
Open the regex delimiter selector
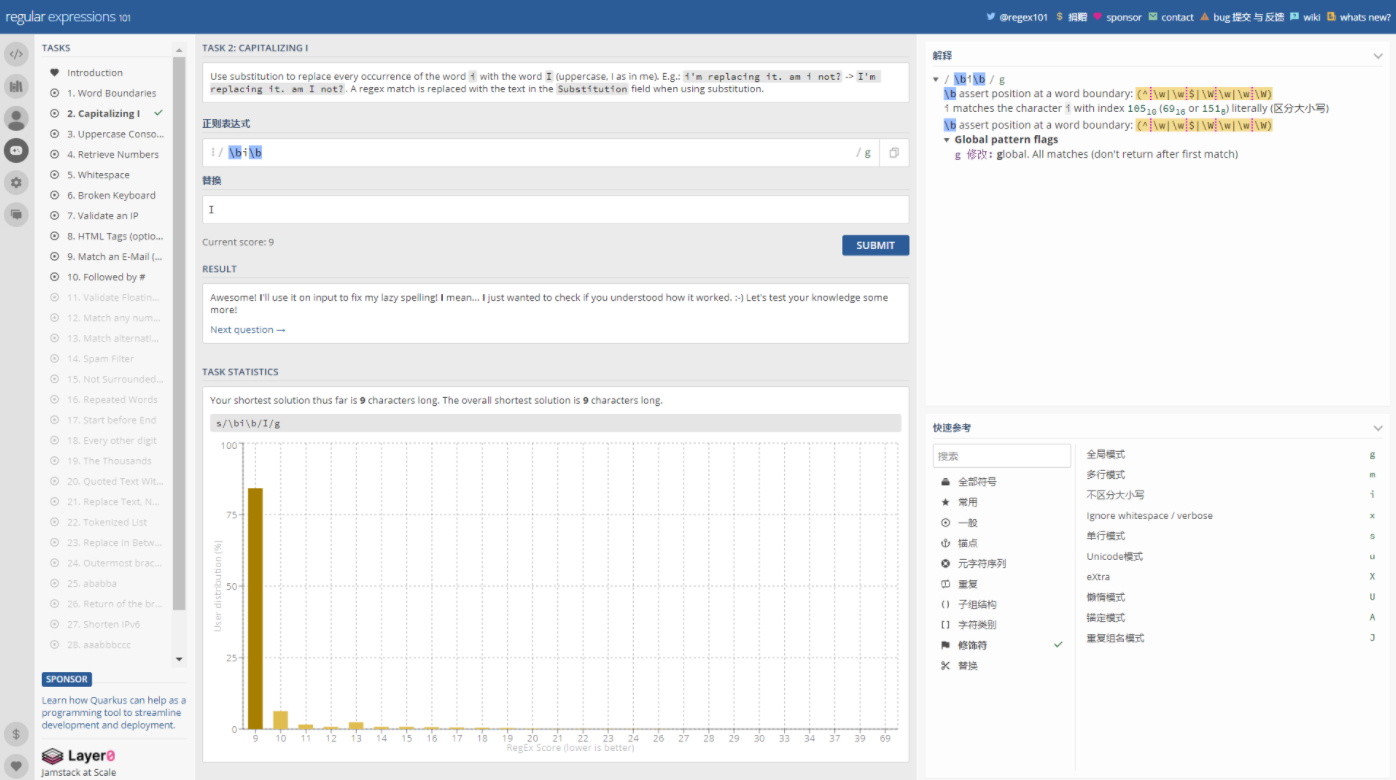pyautogui.click(x=212, y=153)
